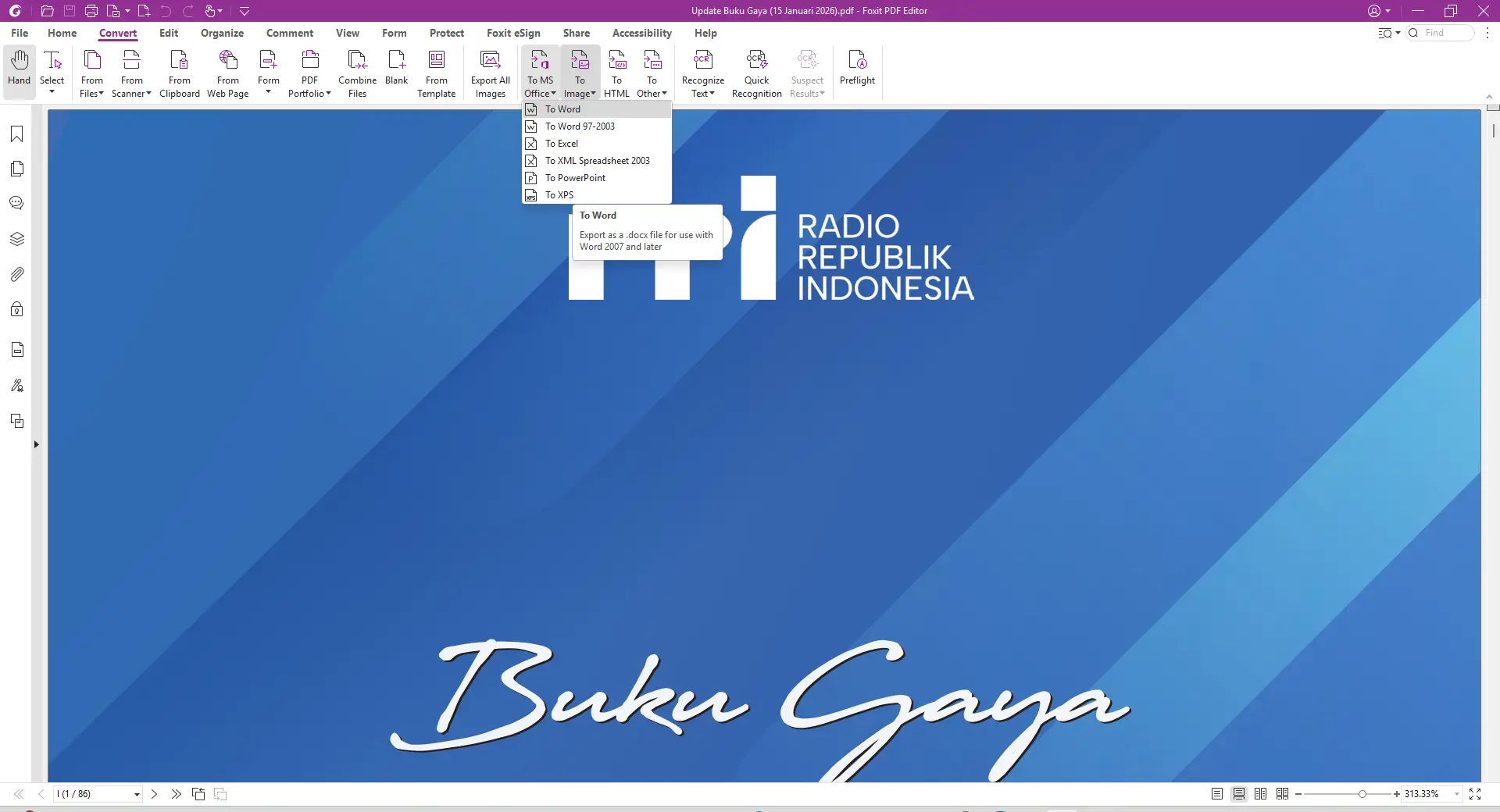Jump to the last page
Image resolution: width=1500 pixels, height=812 pixels.
coord(176,794)
